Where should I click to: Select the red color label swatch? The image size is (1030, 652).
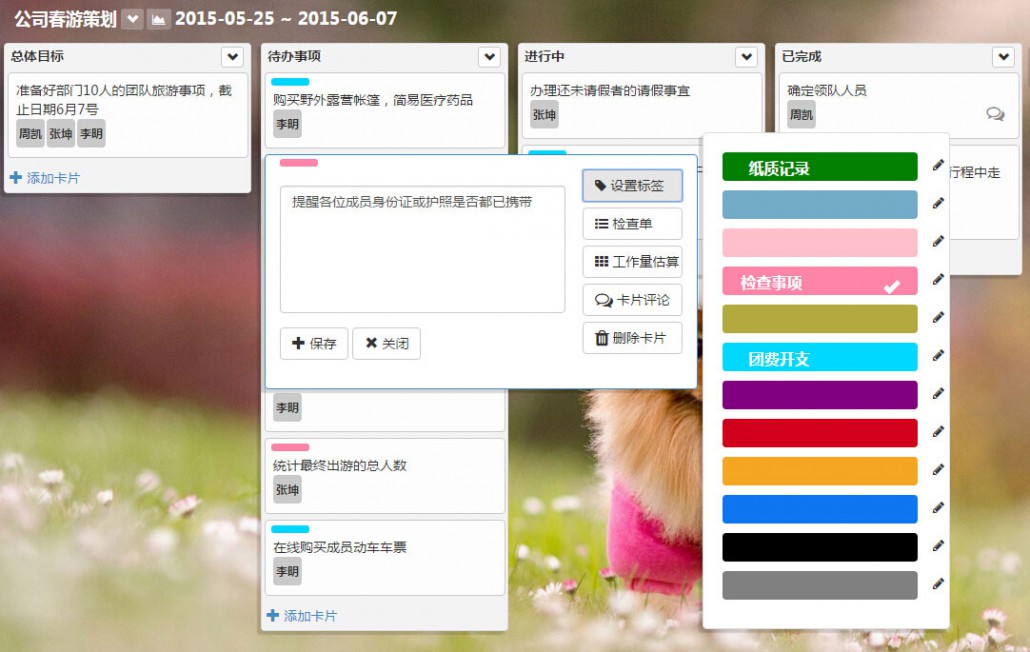click(x=819, y=433)
